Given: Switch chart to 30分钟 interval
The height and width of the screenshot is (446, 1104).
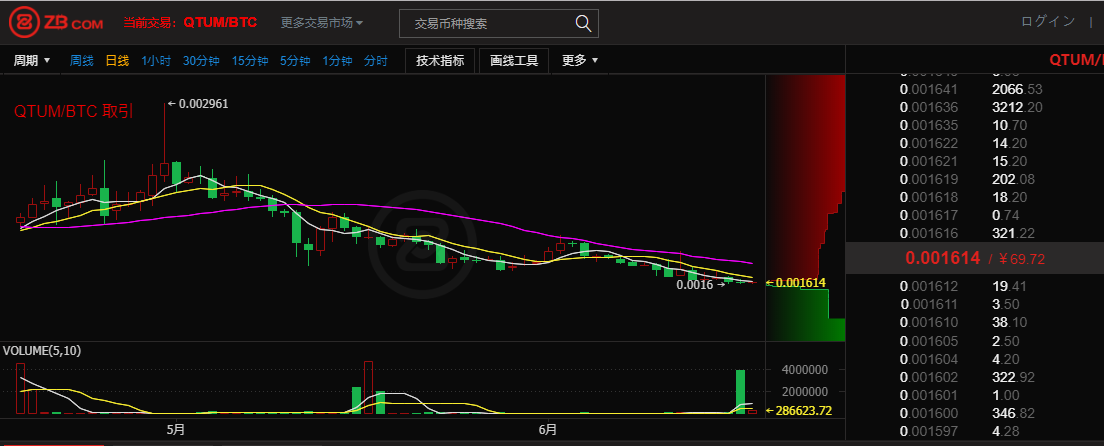Looking at the screenshot, I should pyautogui.click(x=201, y=61).
